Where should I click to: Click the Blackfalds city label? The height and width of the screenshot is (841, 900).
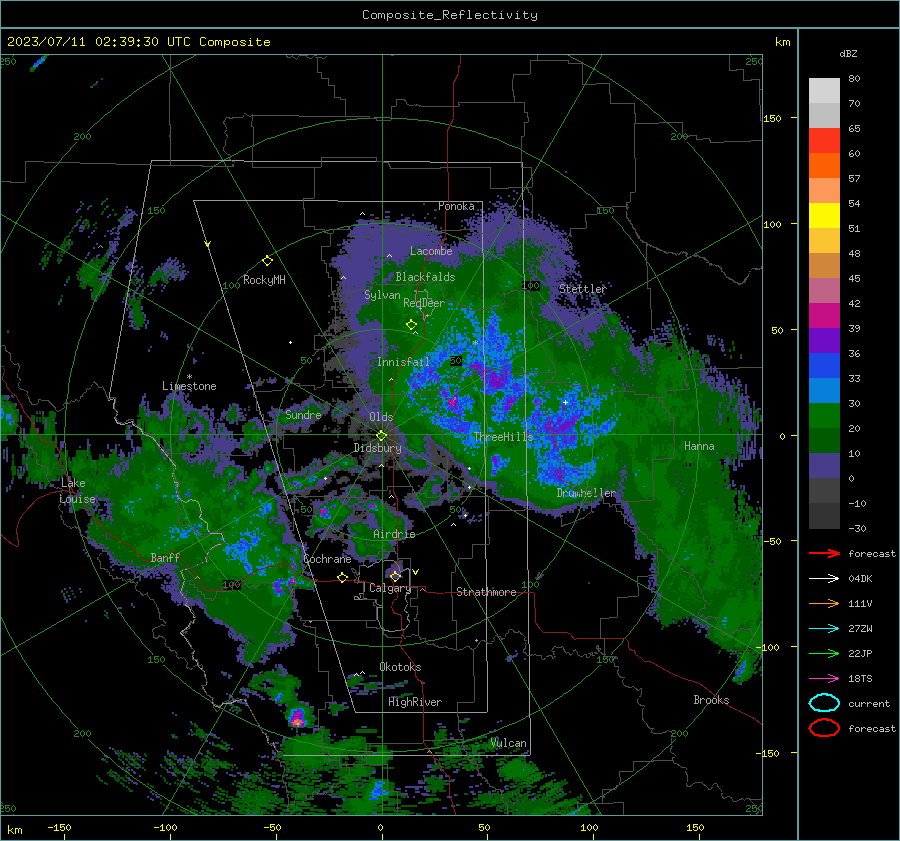[x=425, y=277]
